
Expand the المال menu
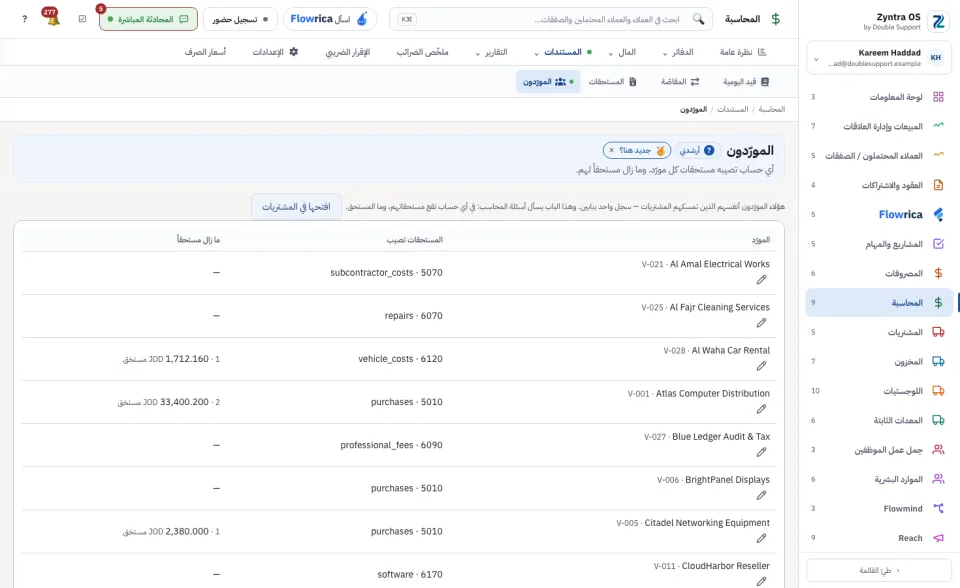(x=623, y=52)
